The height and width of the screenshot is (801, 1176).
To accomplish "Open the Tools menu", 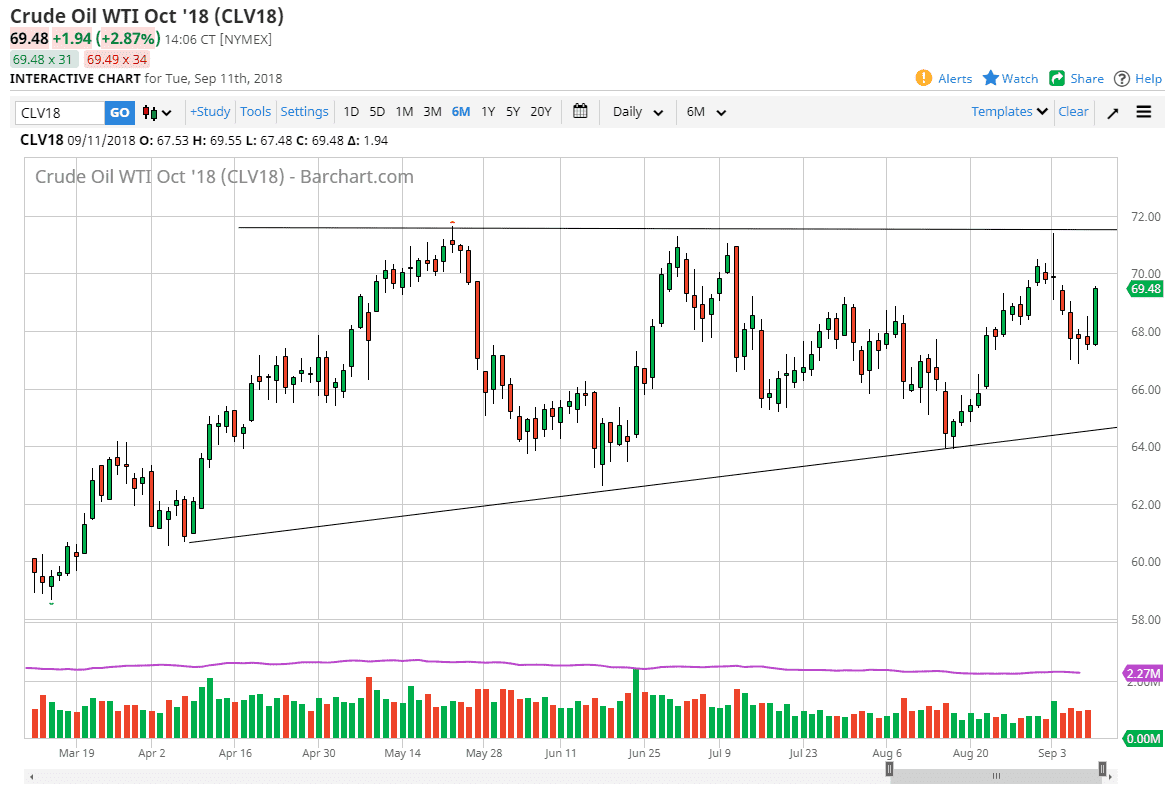I will [255, 112].
